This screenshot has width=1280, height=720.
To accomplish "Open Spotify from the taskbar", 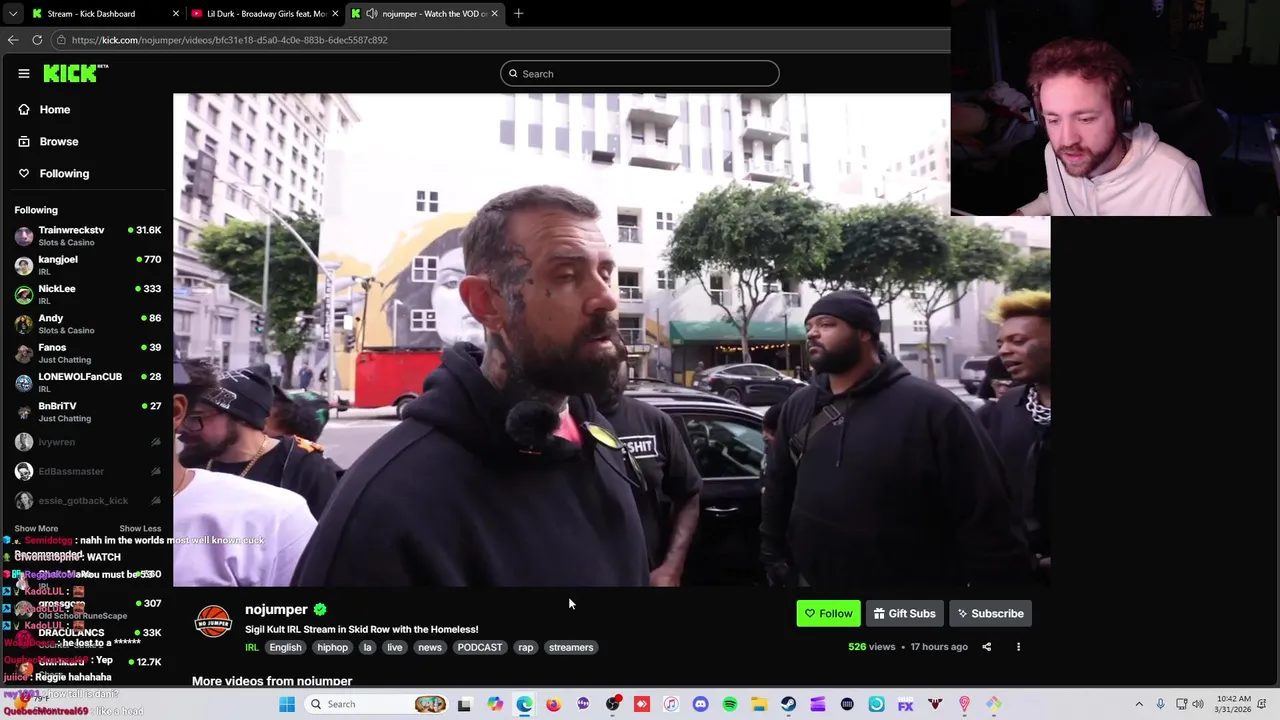I will (730, 704).
